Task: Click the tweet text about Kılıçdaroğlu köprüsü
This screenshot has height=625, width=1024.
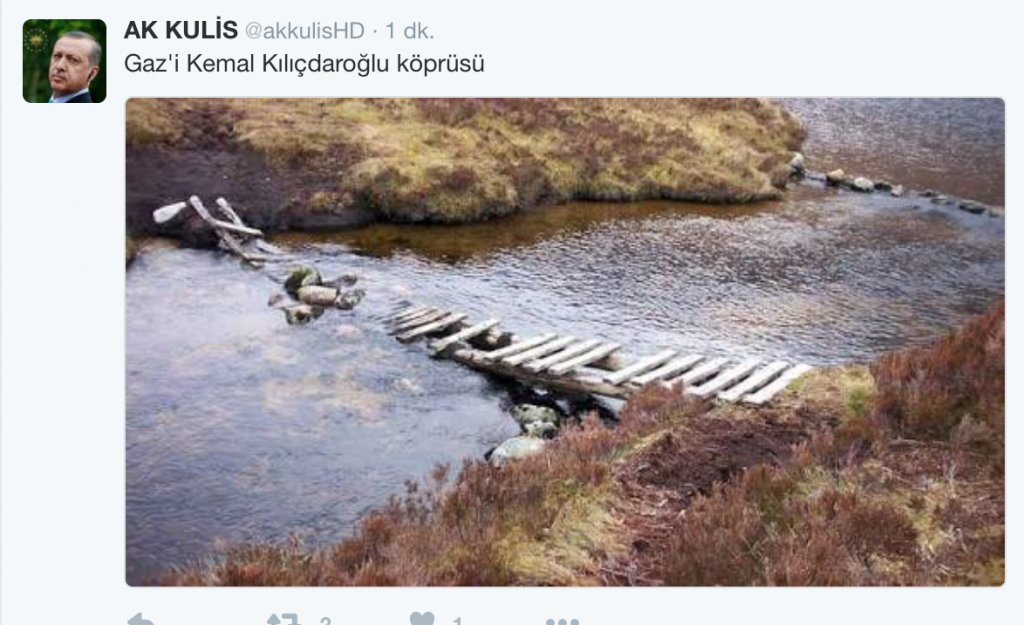Action: click(x=304, y=64)
